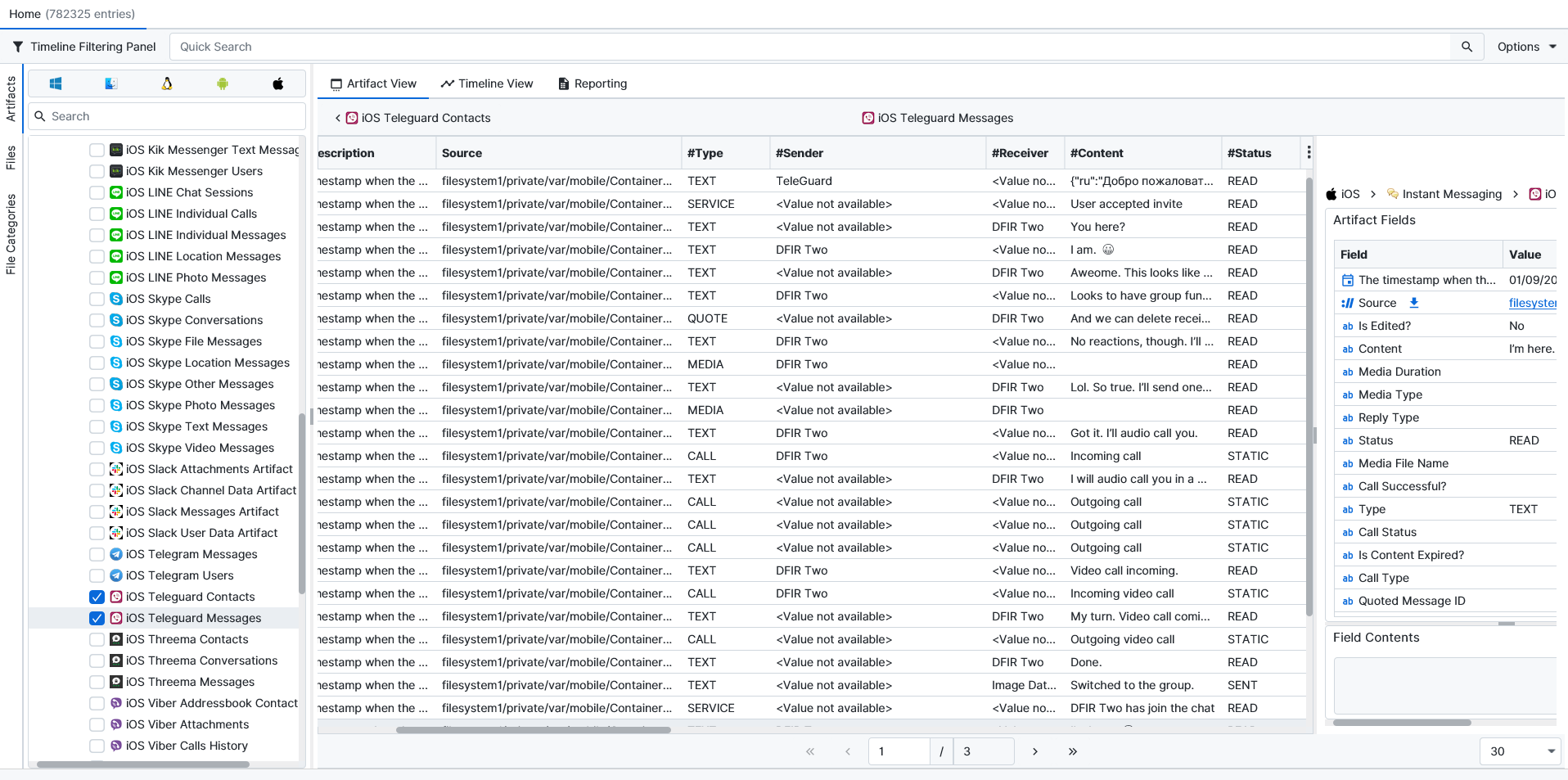Click the current page number field
This screenshot has height=780, width=1568.
click(899, 751)
